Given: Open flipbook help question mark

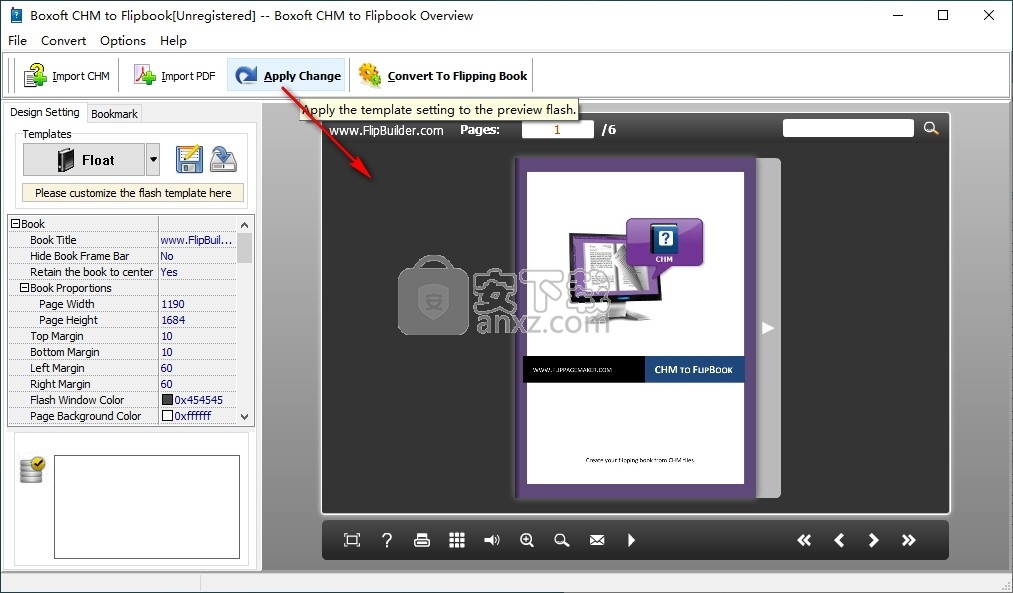Looking at the screenshot, I should click(386, 540).
